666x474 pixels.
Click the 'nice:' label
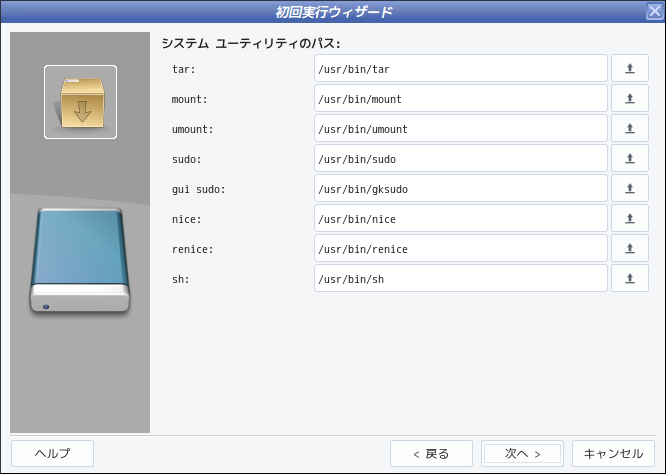186,219
